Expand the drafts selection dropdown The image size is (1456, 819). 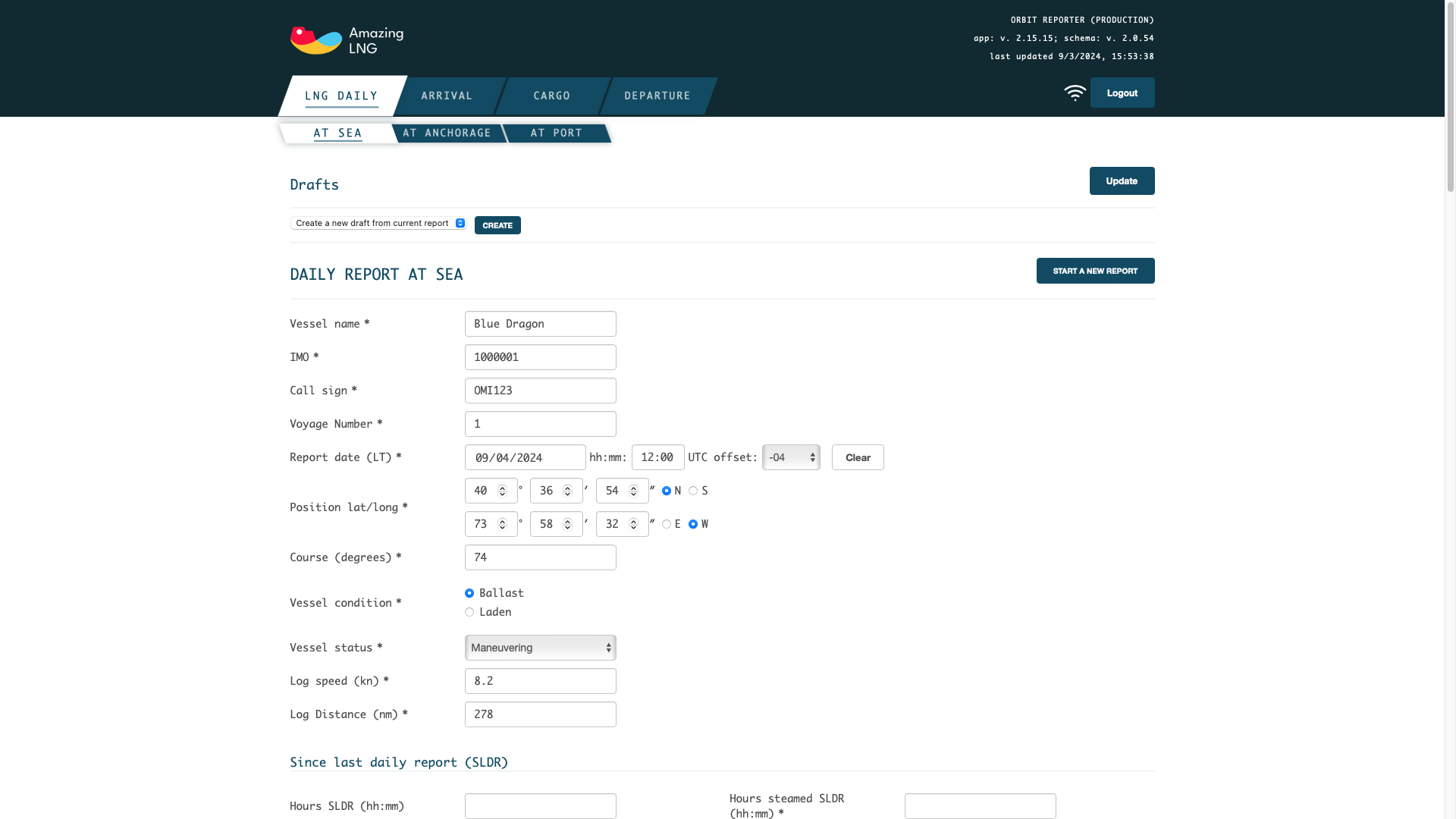pos(378,223)
